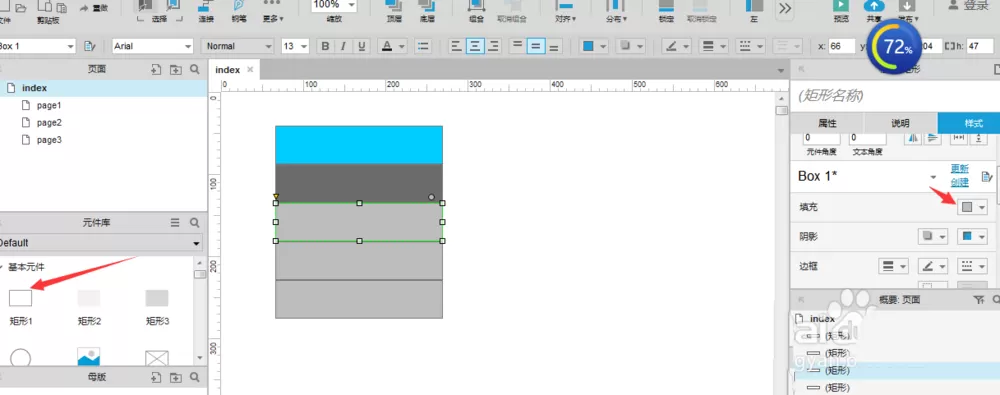Open the 100% zoom dropdown

tap(334, 5)
